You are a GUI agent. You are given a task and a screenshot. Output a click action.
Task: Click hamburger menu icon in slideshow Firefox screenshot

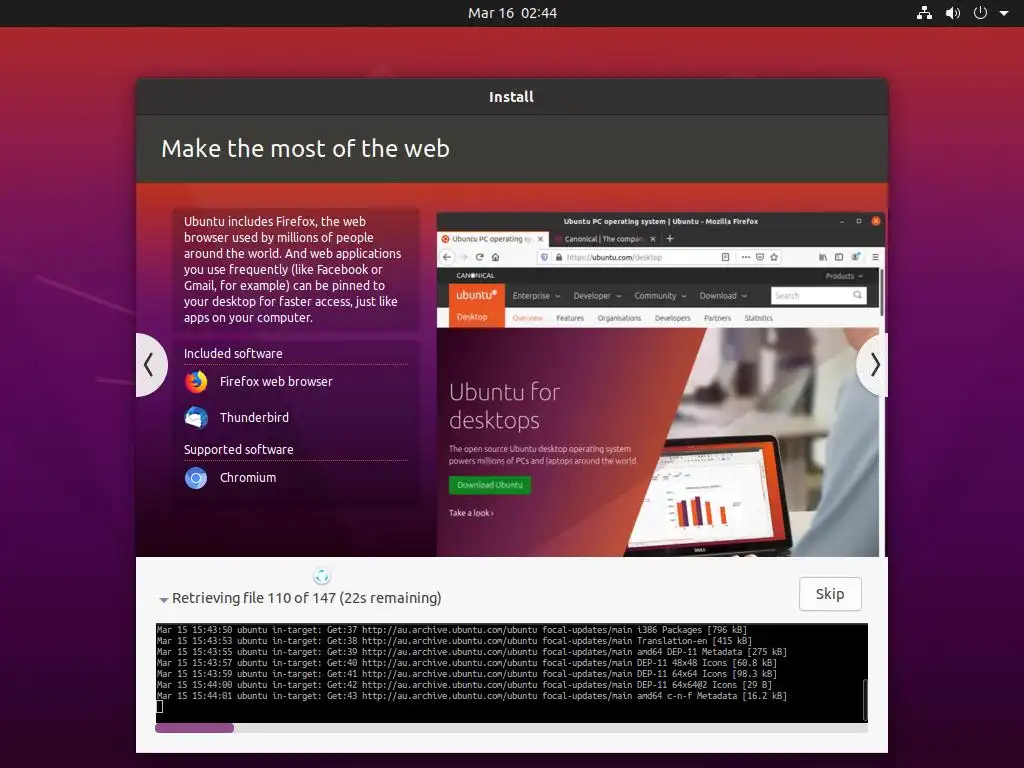click(x=875, y=257)
